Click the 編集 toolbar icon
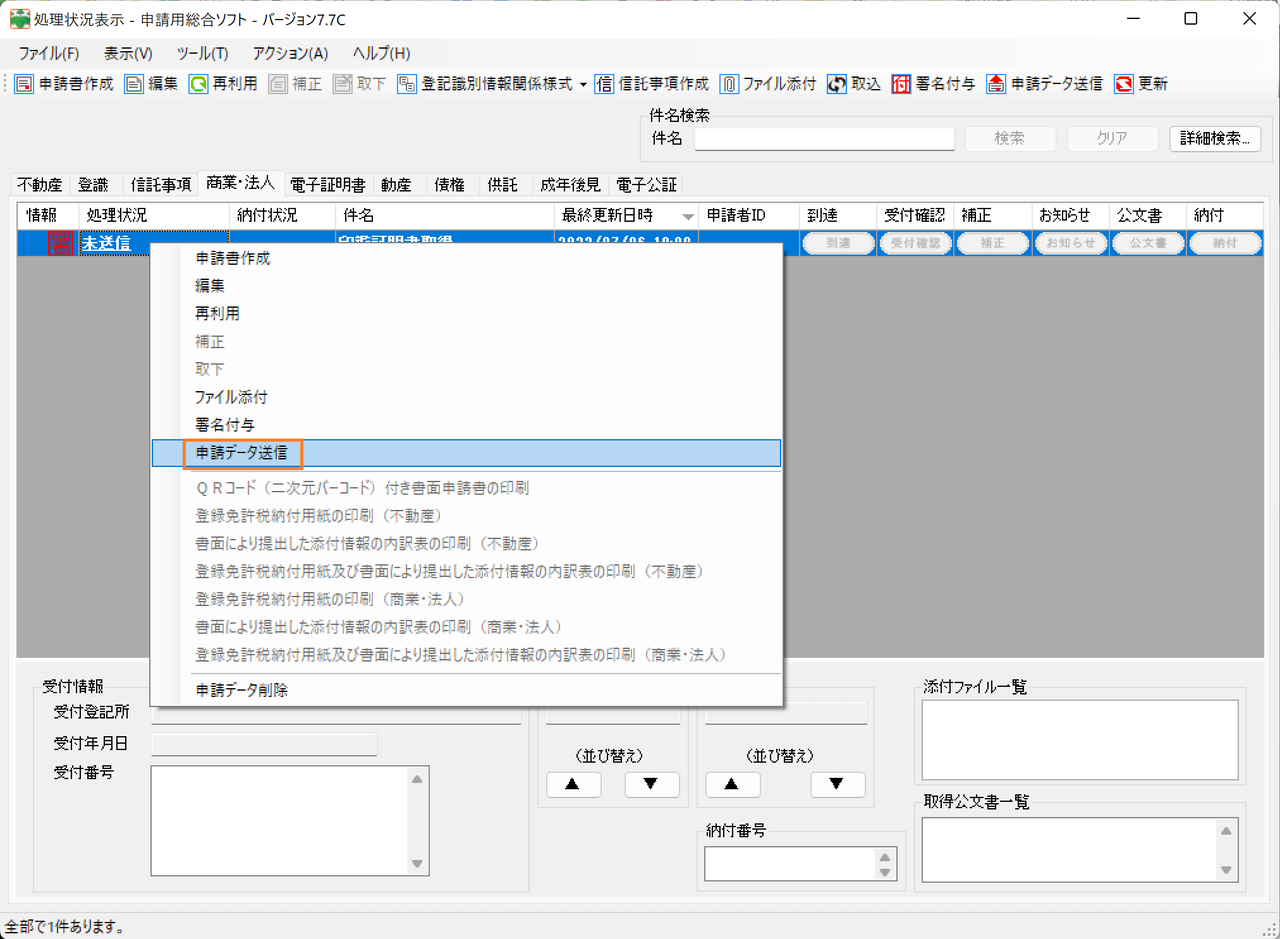Viewport: 1280px width, 939px height. point(134,84)
